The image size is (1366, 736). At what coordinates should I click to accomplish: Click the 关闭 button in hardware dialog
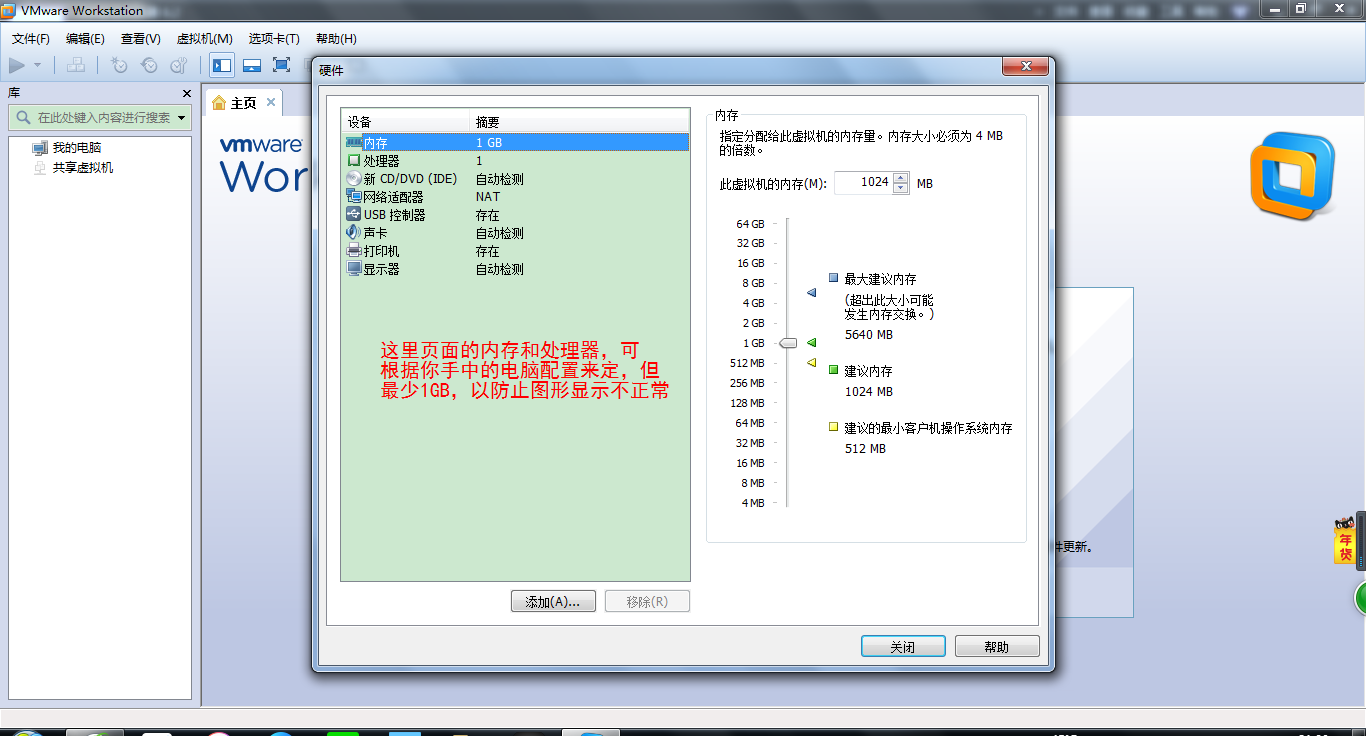click(x=903, y=647)
